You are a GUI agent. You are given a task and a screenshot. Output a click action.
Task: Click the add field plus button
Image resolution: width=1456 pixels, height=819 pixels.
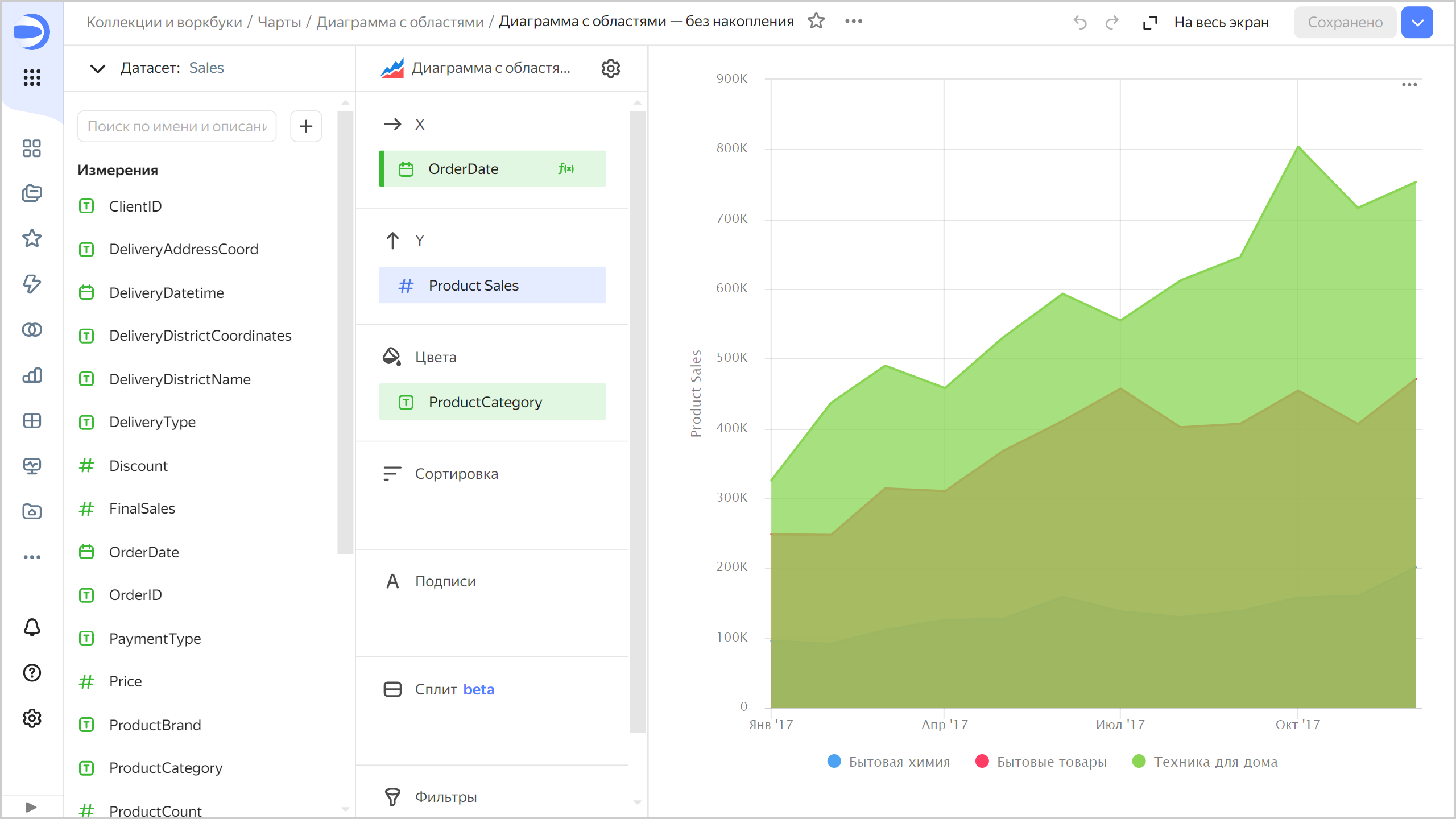coord(306,126)
